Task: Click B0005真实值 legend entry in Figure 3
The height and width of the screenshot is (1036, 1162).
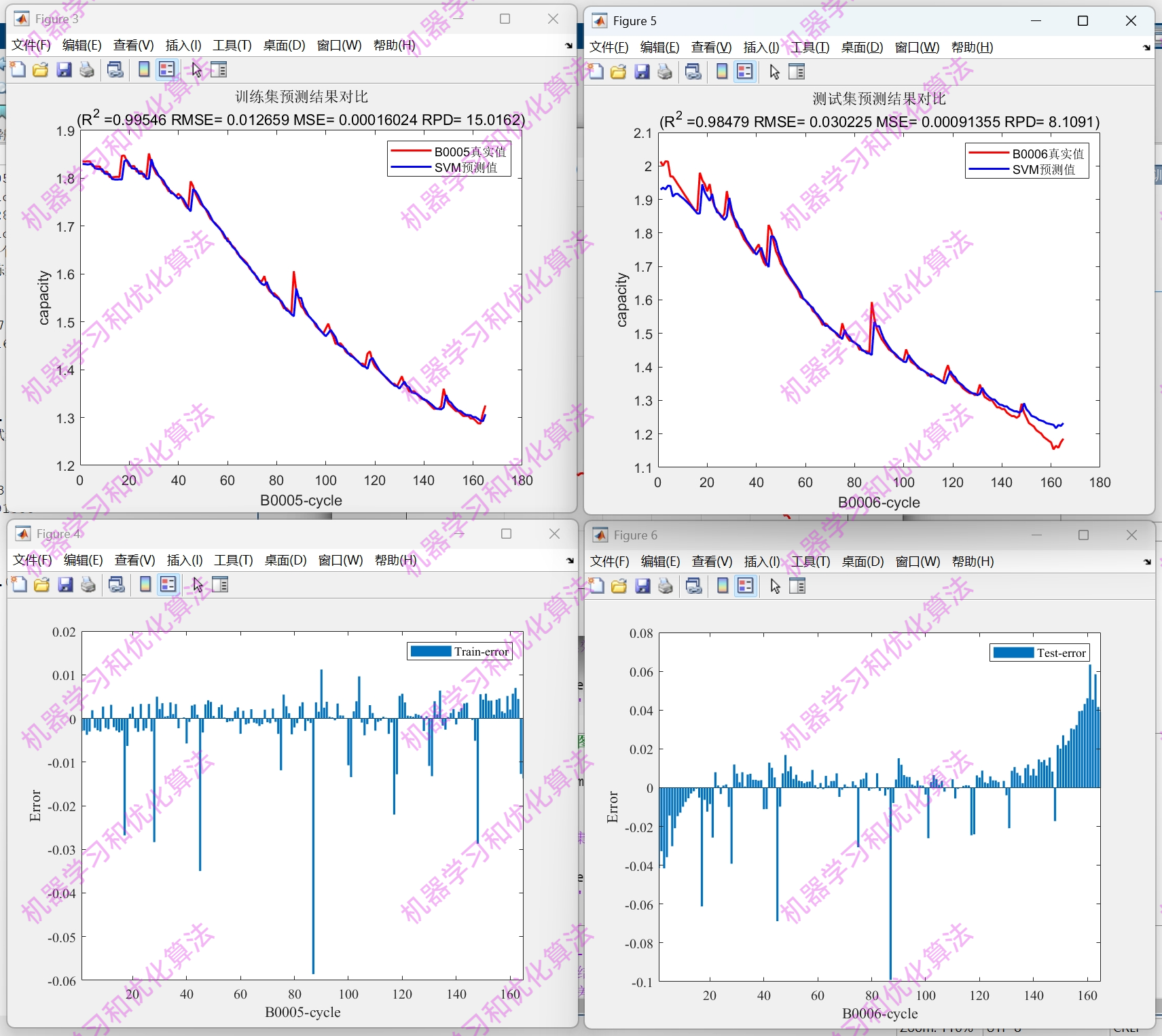Action: [449, 151]
